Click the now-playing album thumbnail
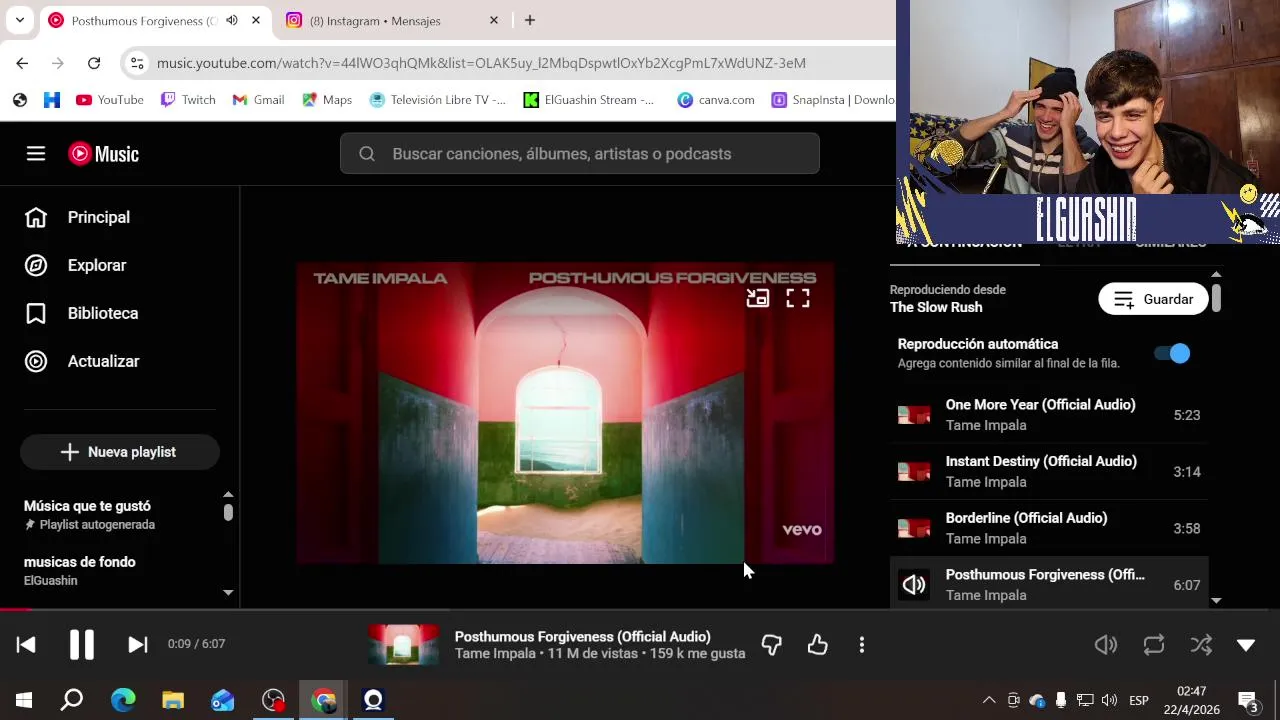This screenshot has height=720, width=1280. click(x=403, y=645)
